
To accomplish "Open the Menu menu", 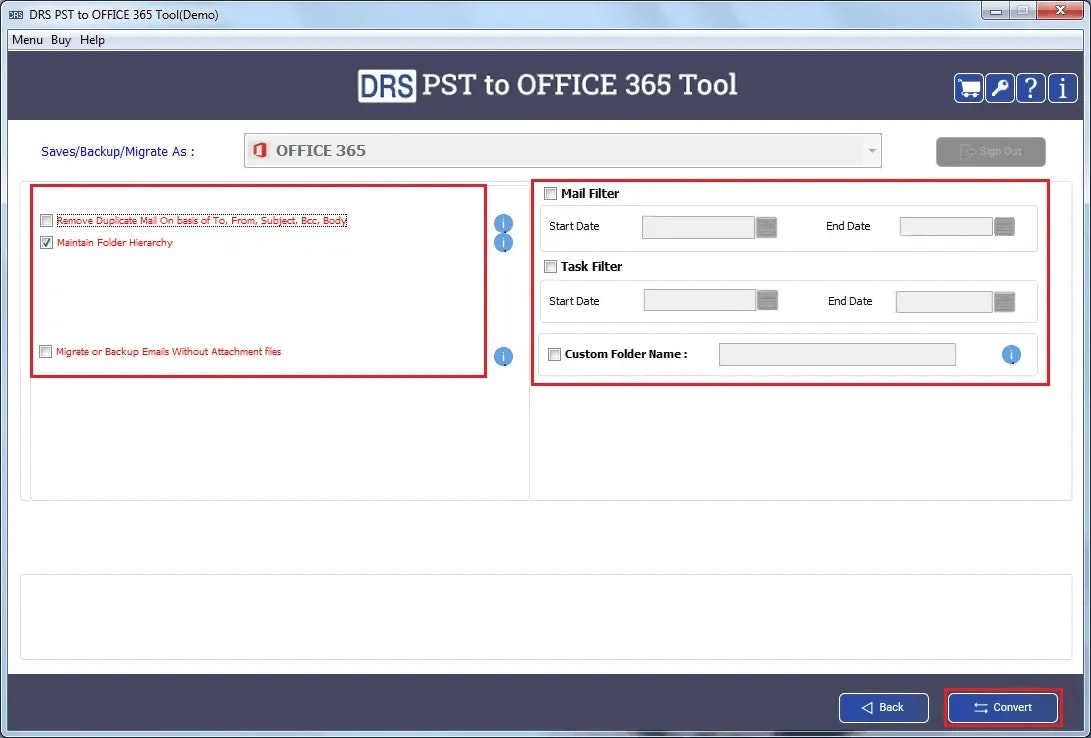I will click(27, 40).
